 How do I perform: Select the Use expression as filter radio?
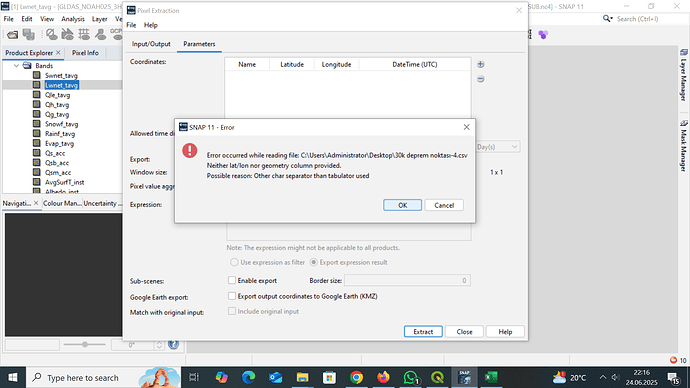pyautogui.click(x=234, y=262)
